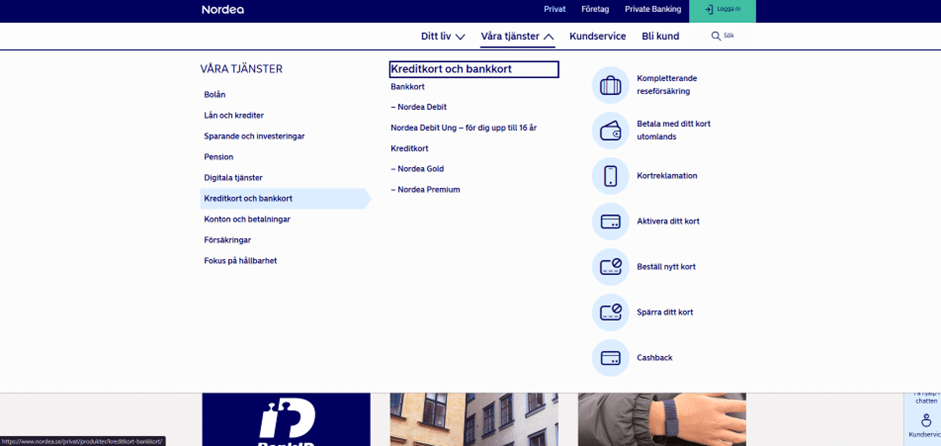Click the suitcase icon for travel insurance
This screenshot has width=941, height=446.
[x=610, y=85]
